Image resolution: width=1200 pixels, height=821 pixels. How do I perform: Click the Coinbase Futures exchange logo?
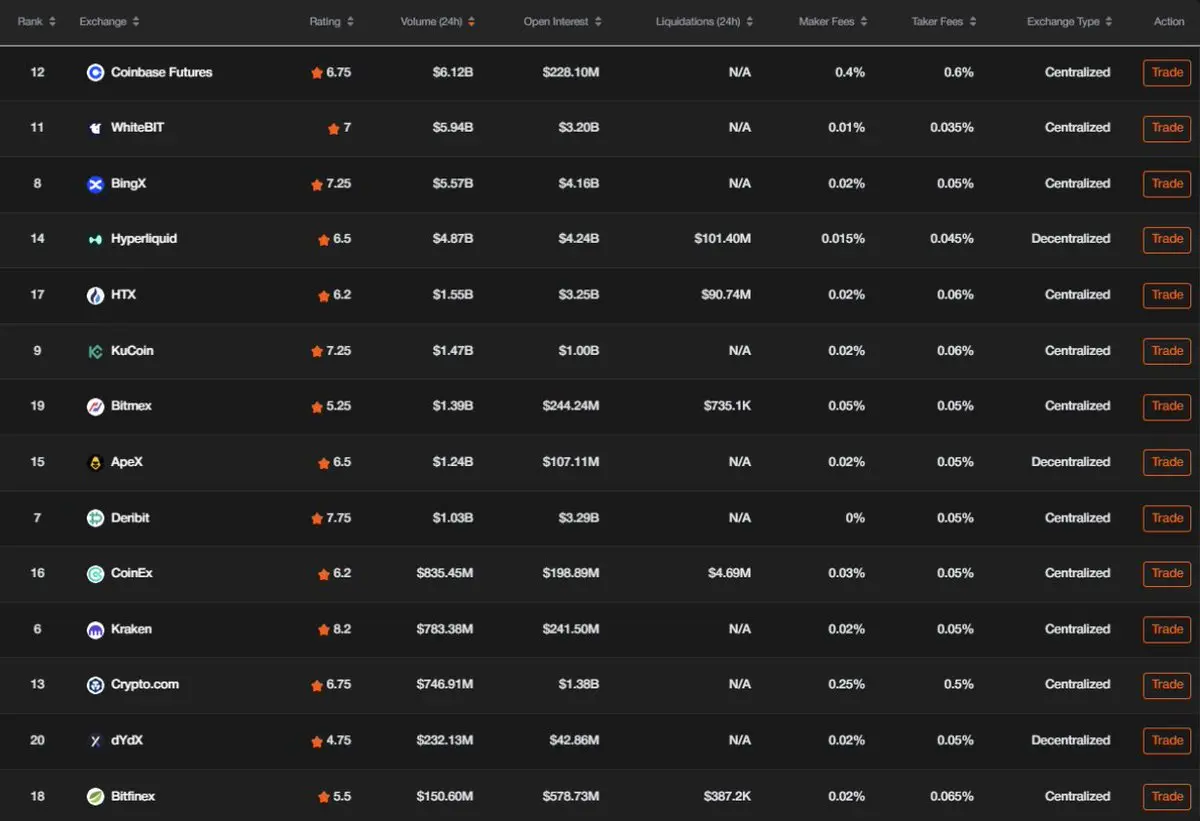coord(95,72)
